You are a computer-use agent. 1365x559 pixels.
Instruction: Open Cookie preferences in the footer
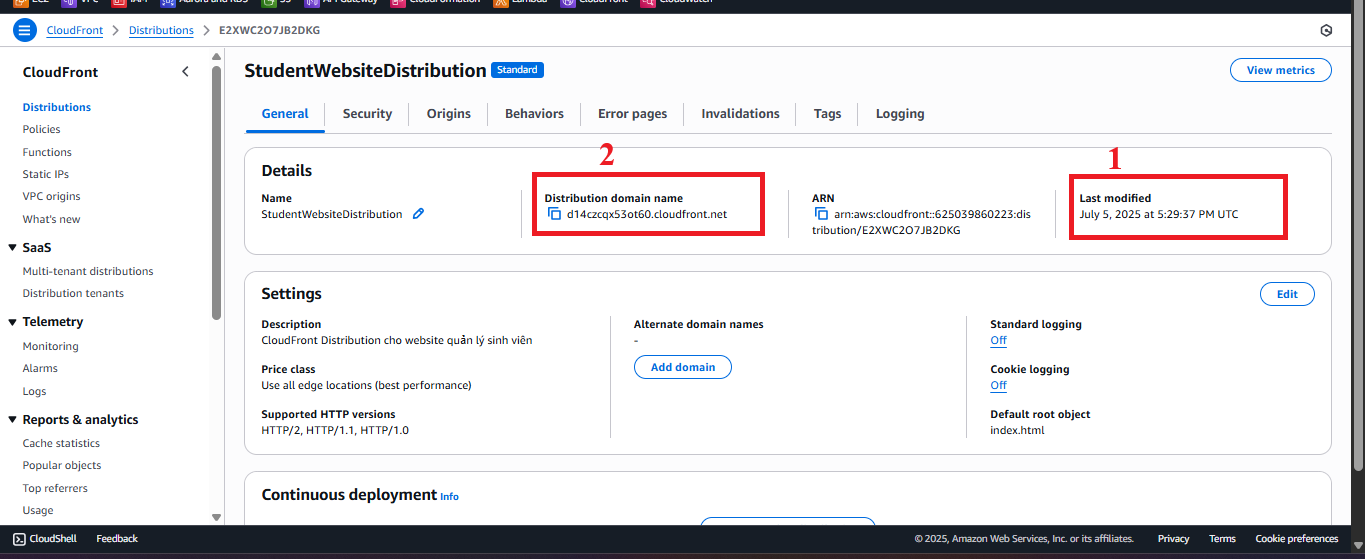pos(1296,538)
